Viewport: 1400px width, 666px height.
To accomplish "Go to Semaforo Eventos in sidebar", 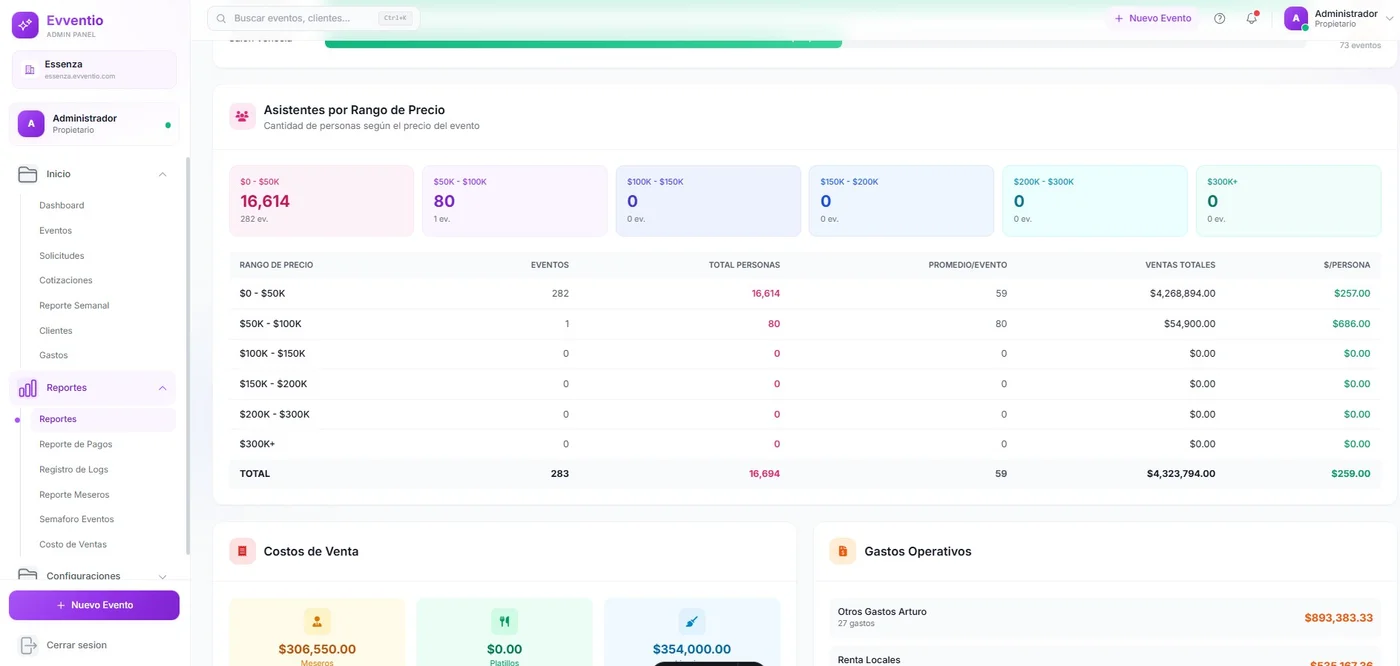I will point(77,519).
